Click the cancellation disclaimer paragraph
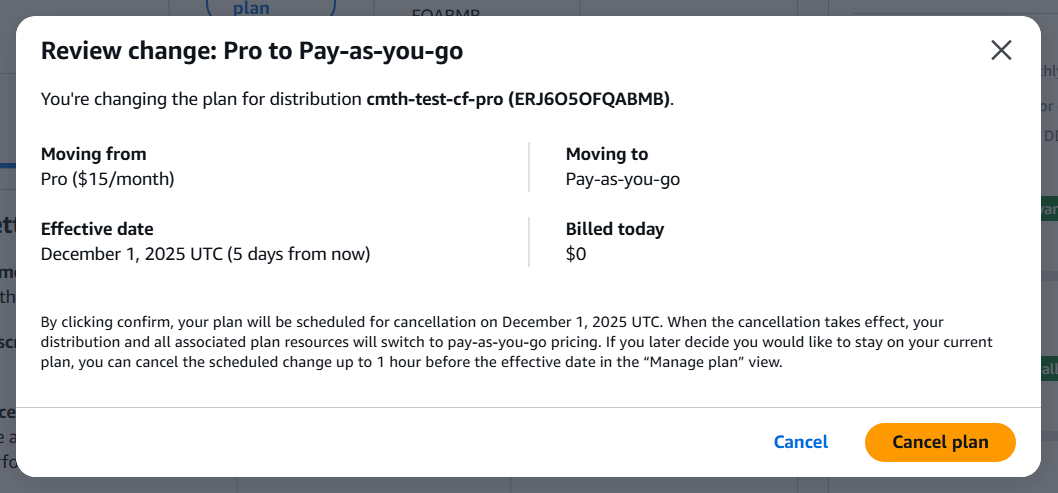 pyautogui.click(x=516, y=342)
